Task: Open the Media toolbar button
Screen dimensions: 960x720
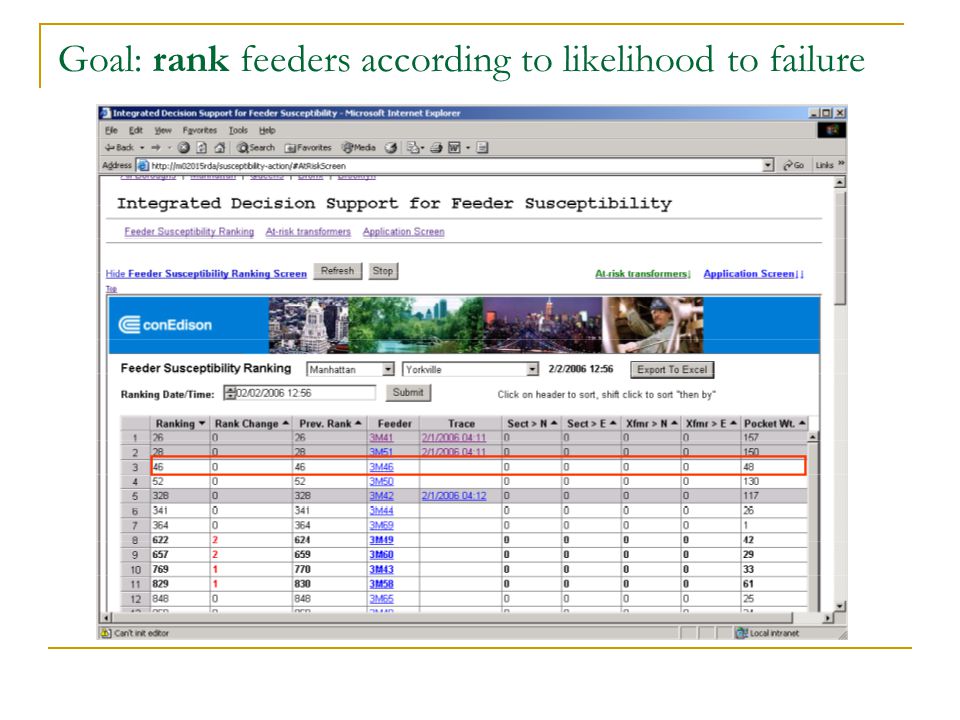Action: [359, 148]
